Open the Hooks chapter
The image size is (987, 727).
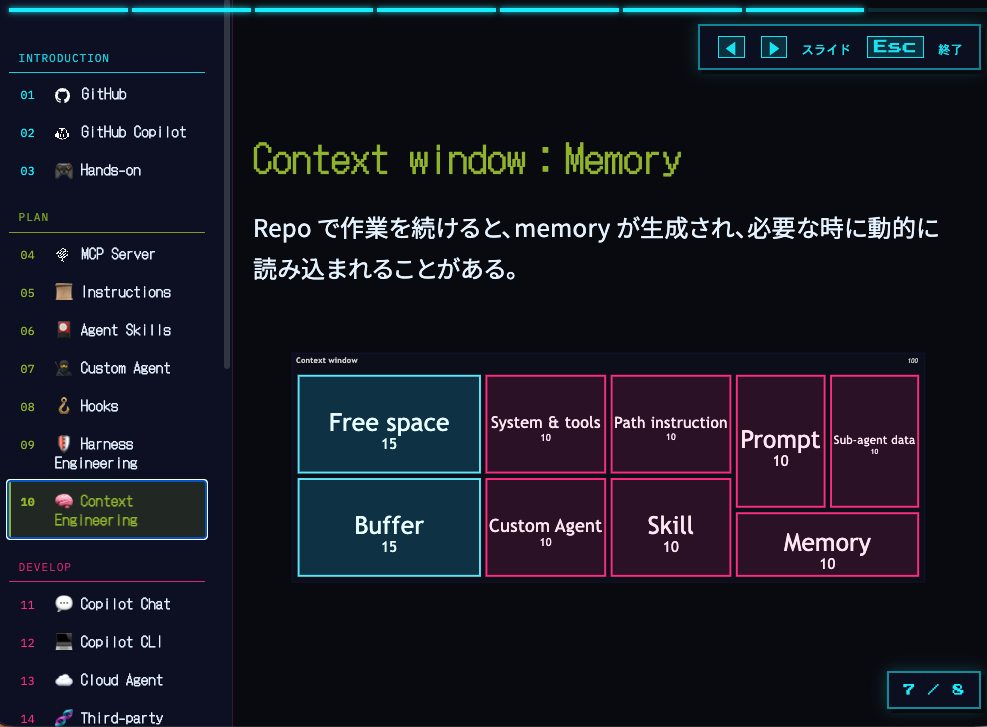[107, 406]
